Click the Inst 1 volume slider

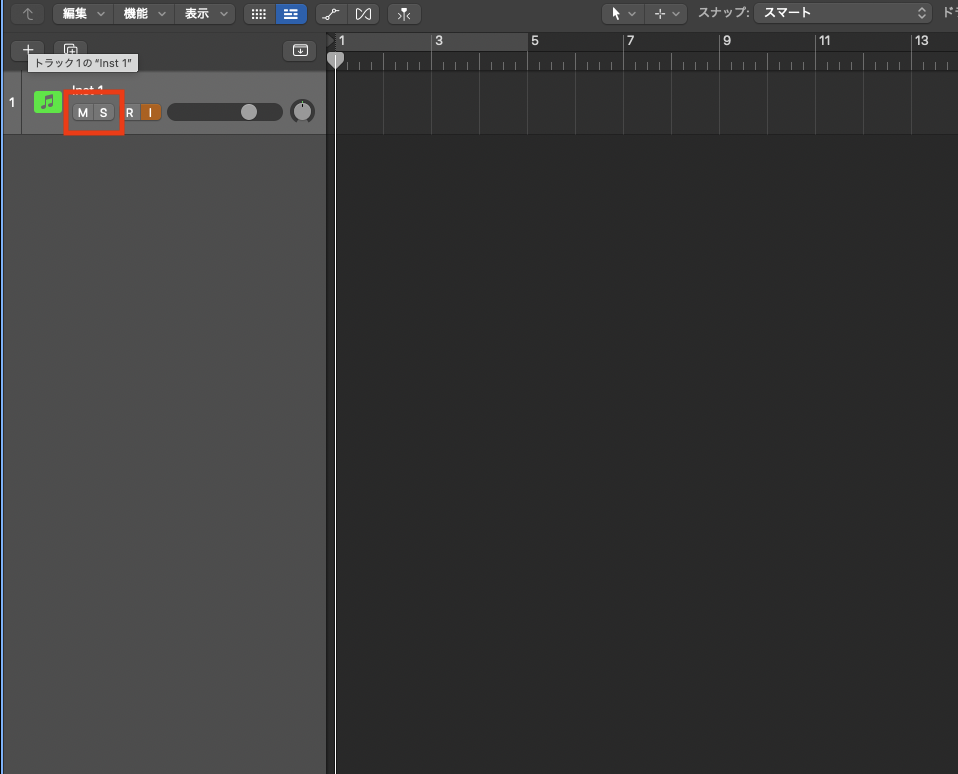click(x=225, y=112)
